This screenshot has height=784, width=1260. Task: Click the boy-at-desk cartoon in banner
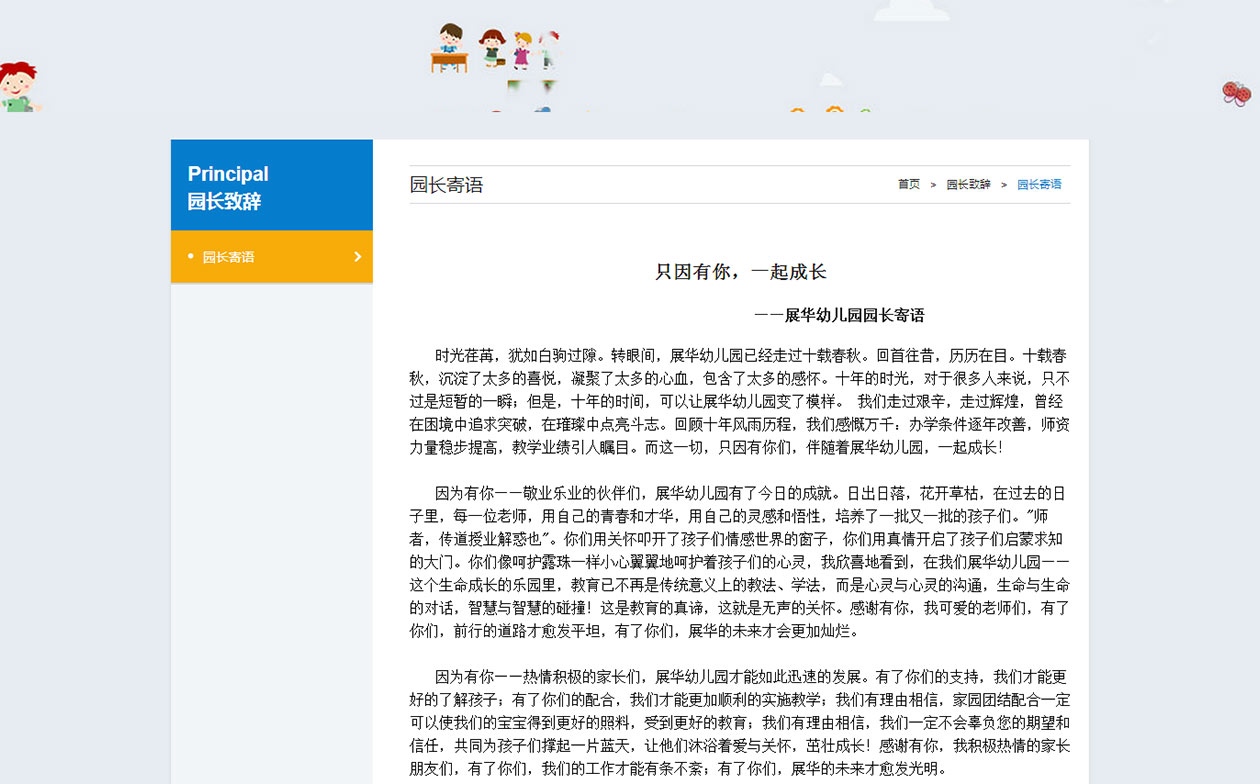(450, 48)
